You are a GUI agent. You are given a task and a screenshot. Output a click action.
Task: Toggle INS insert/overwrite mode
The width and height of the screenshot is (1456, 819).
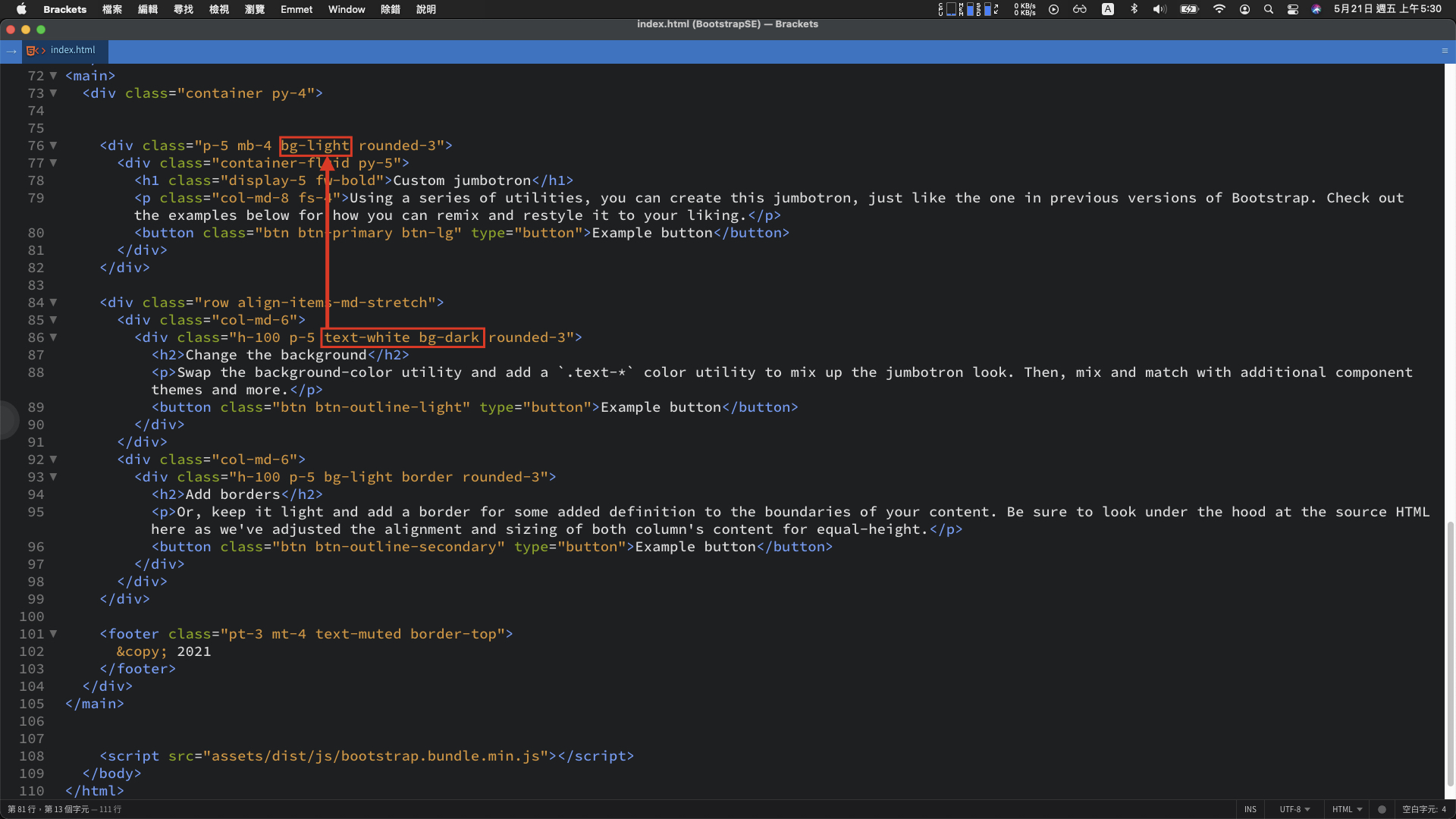tap(1250, 809)
